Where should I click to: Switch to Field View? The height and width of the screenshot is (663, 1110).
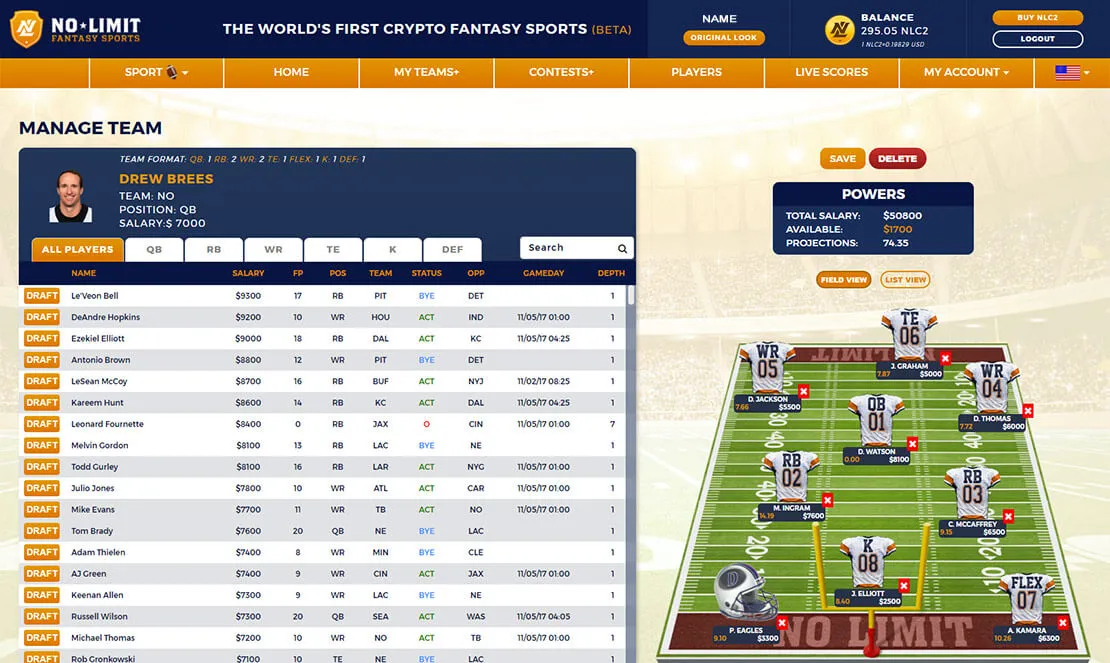coord(844,279)
